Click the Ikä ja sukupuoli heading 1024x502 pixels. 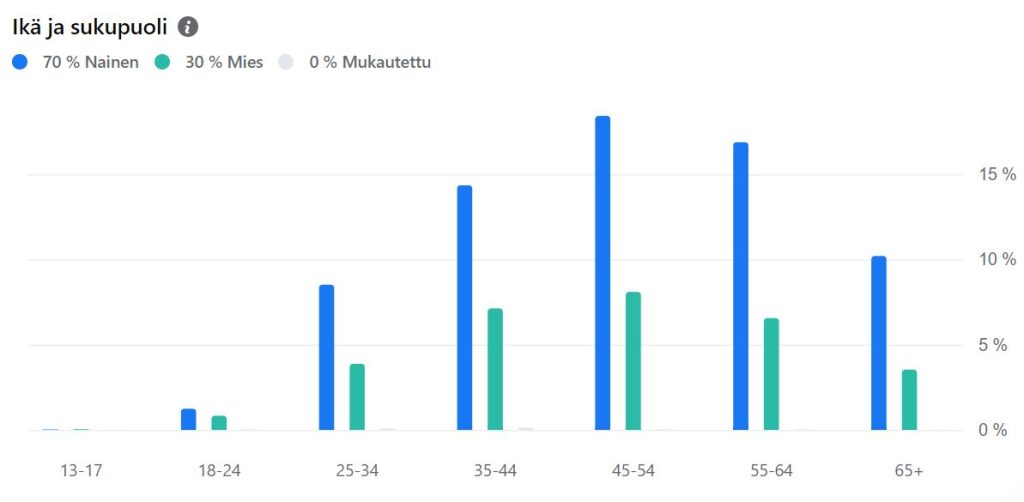coord(89,27)
